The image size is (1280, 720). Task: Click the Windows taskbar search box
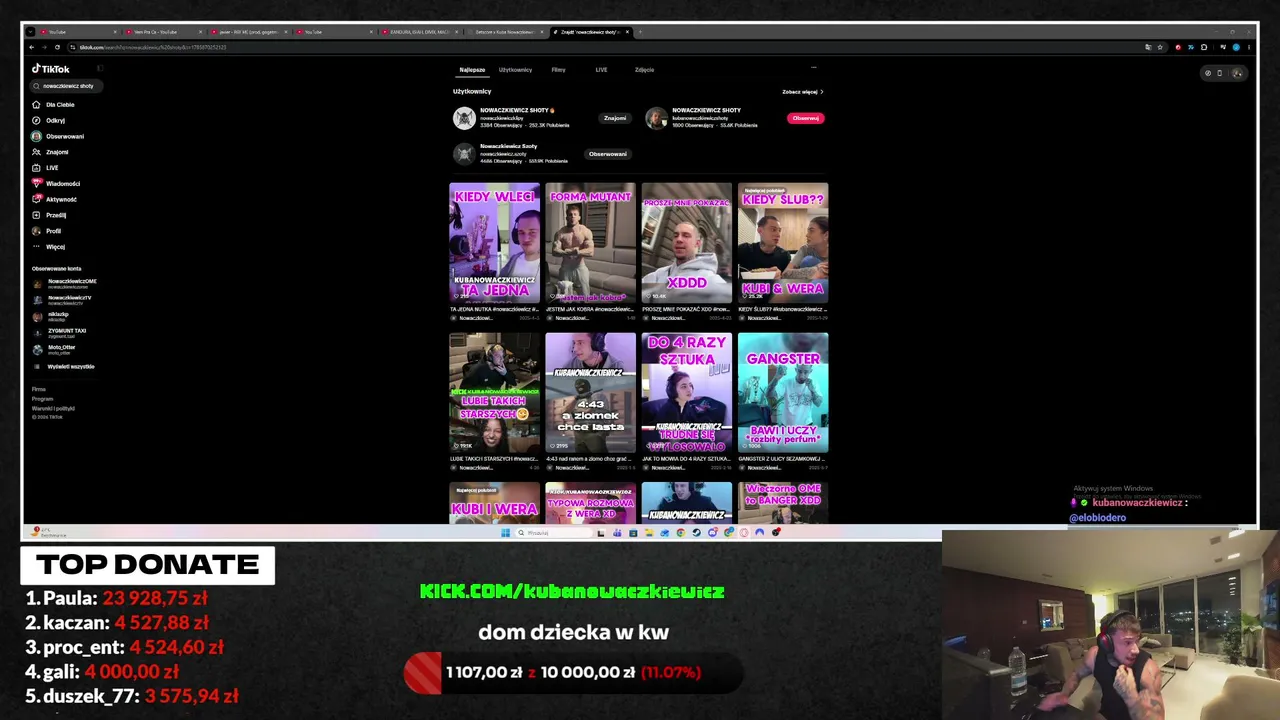click(554, 533)
